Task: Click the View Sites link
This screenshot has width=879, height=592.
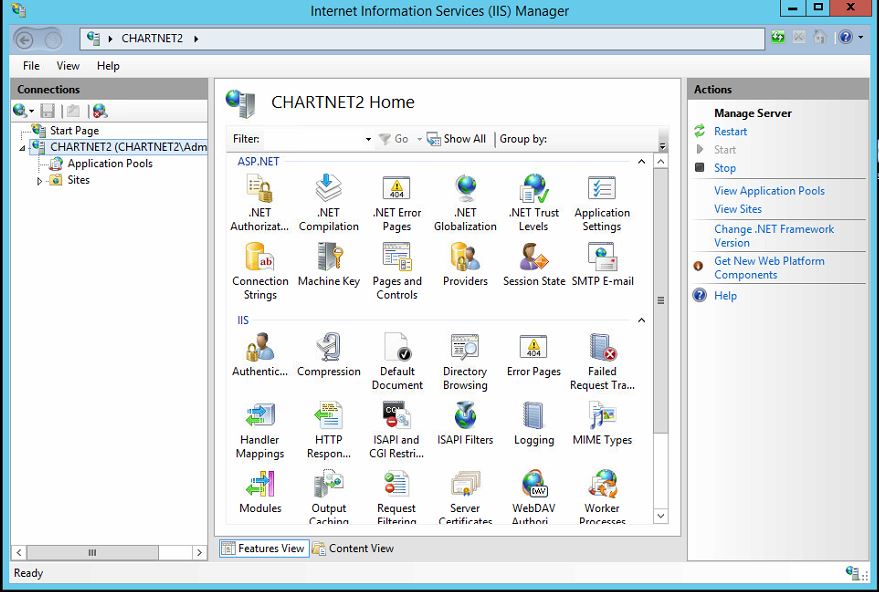Action: [738, 209]
